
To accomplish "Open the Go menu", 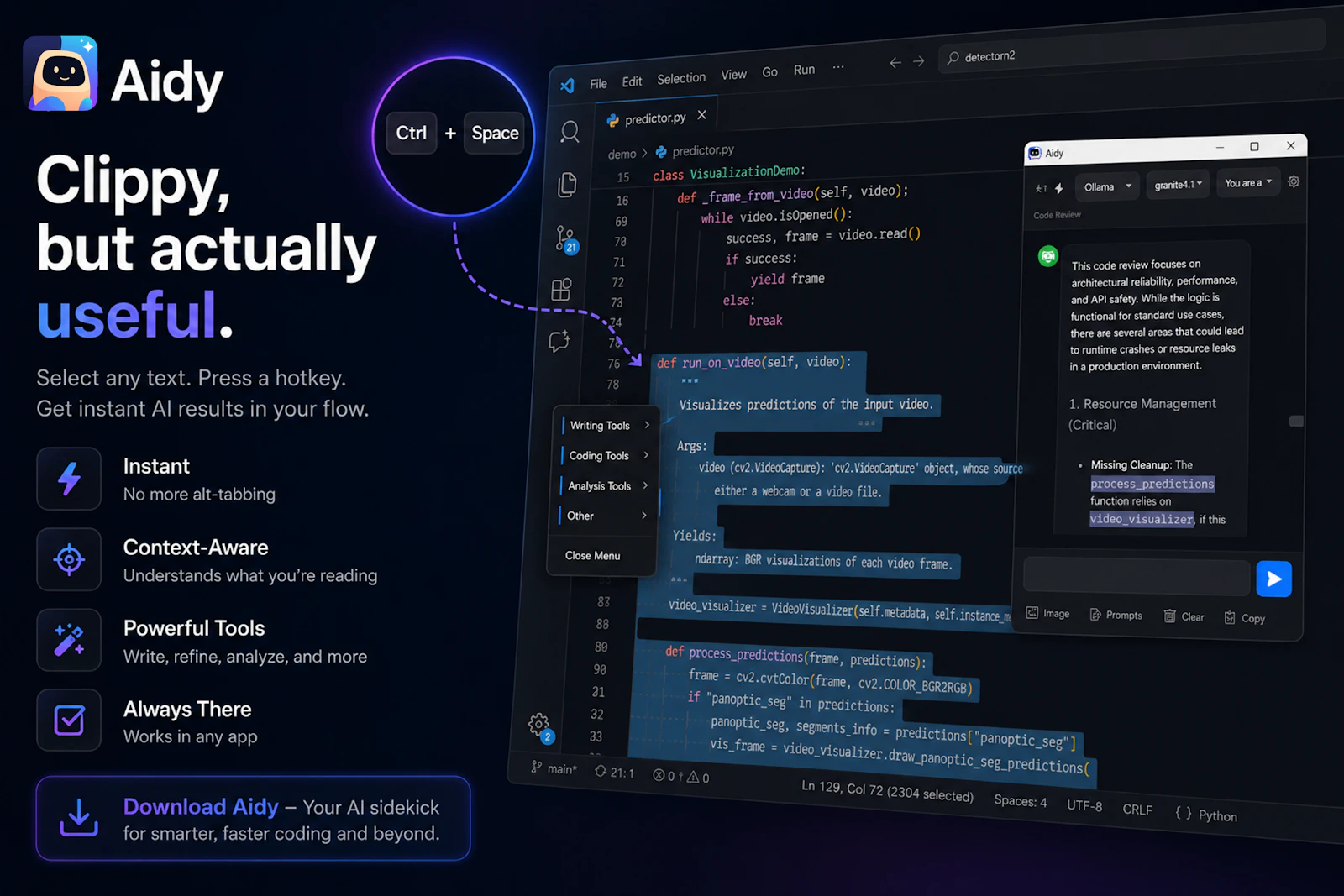I will (x=769, y=72).
